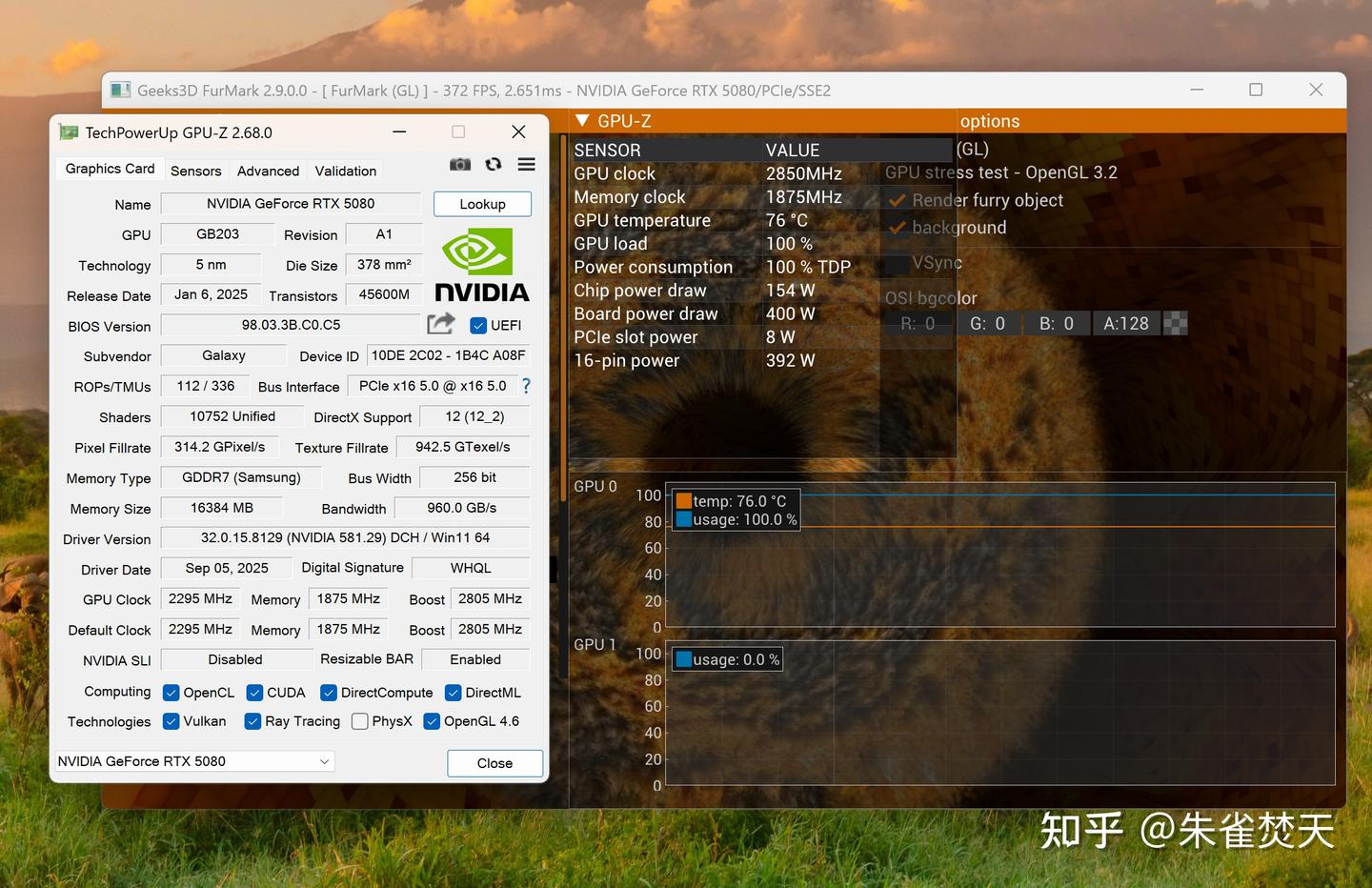Click the Board power draw sensor row

click(x=761, y=313)
